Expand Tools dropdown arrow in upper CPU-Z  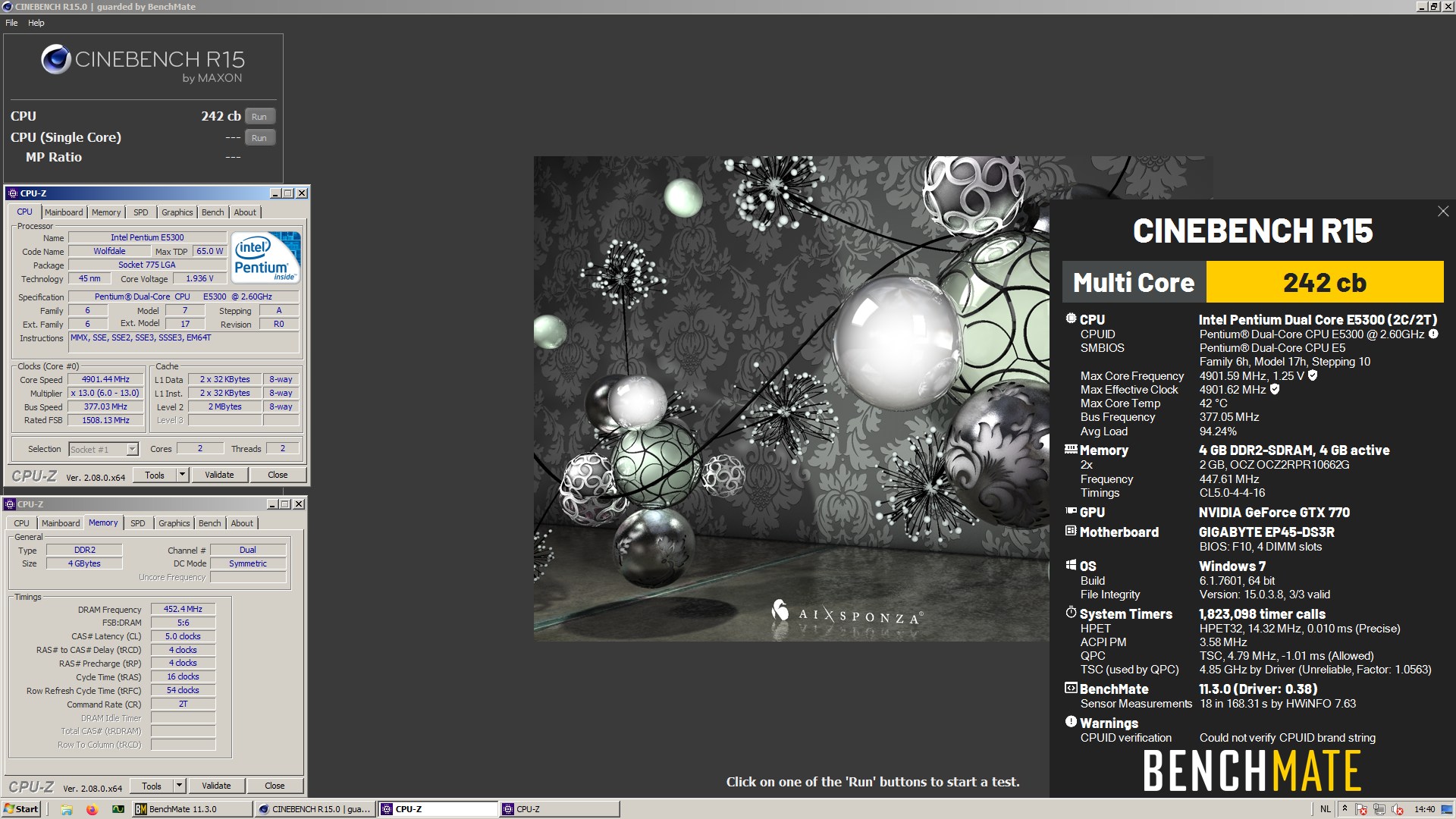click(x=182, y=475)
